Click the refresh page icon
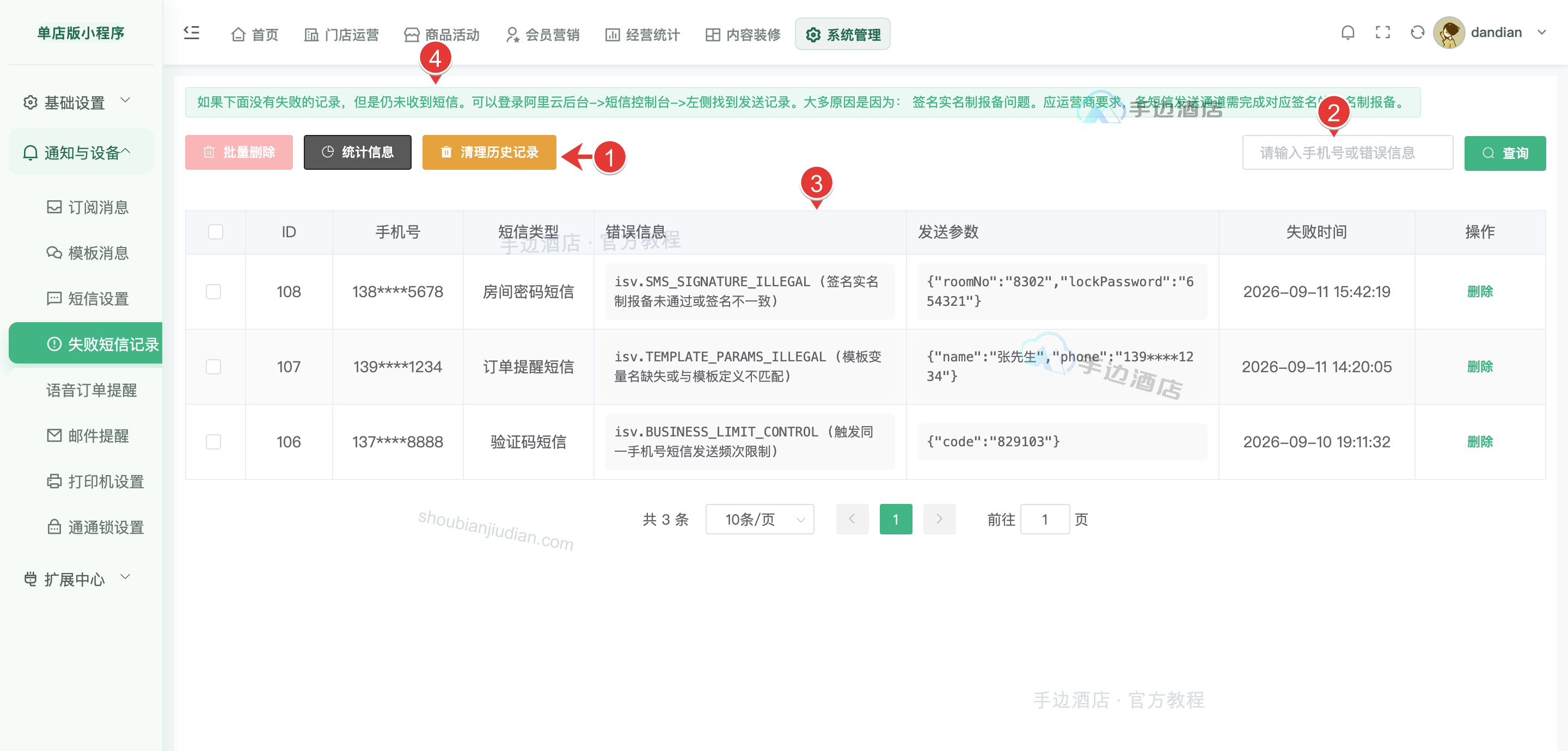Screen dimensions: 1568x751 [1417, 33]
